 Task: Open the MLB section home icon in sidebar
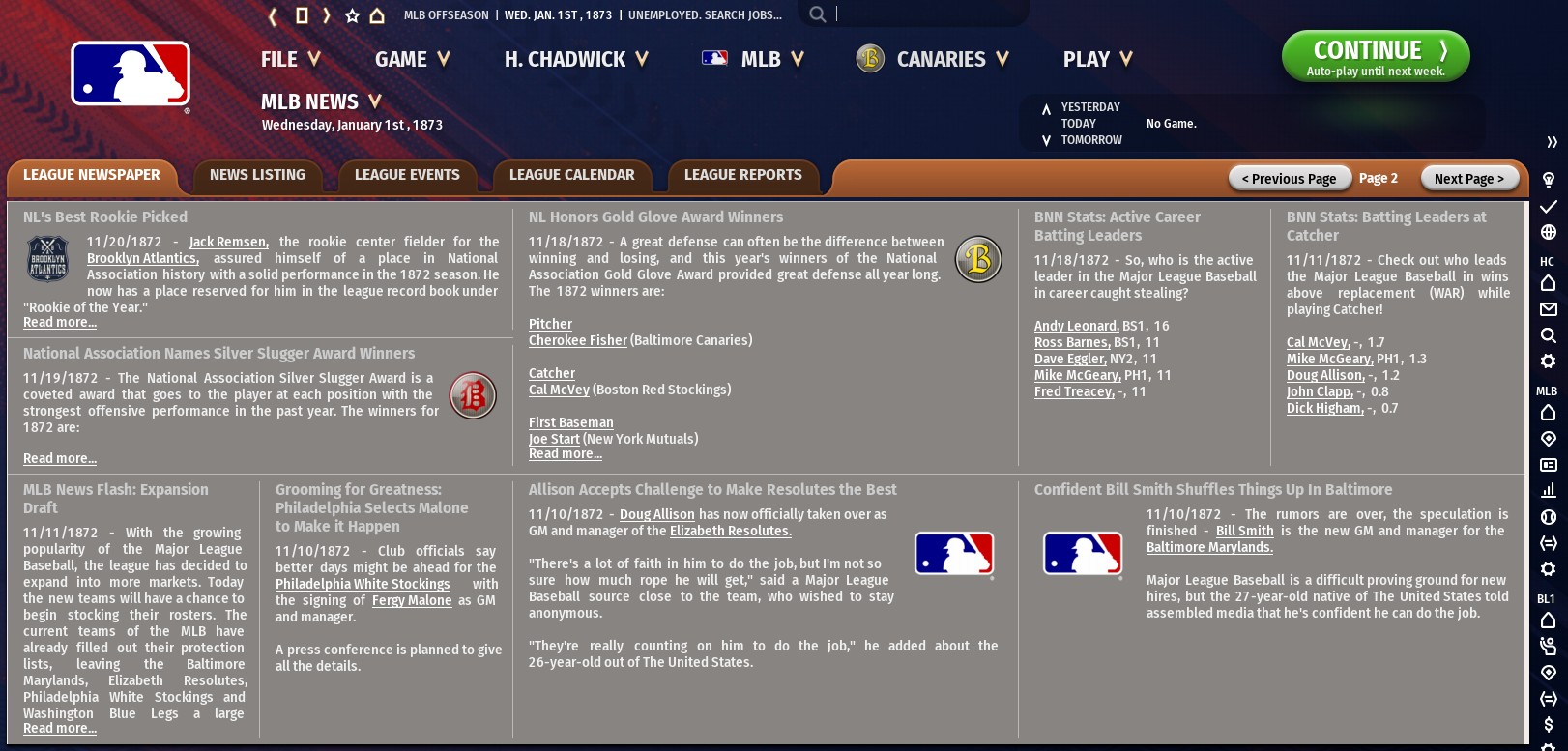pyautogui.click(x=1548, y=413)
